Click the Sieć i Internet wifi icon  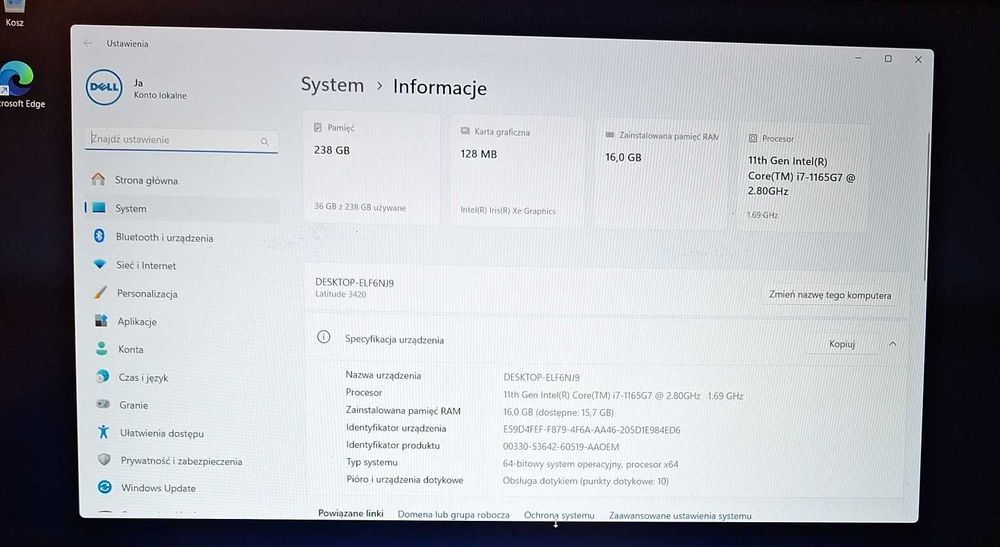pyautogui.click(x=99, y=264)
